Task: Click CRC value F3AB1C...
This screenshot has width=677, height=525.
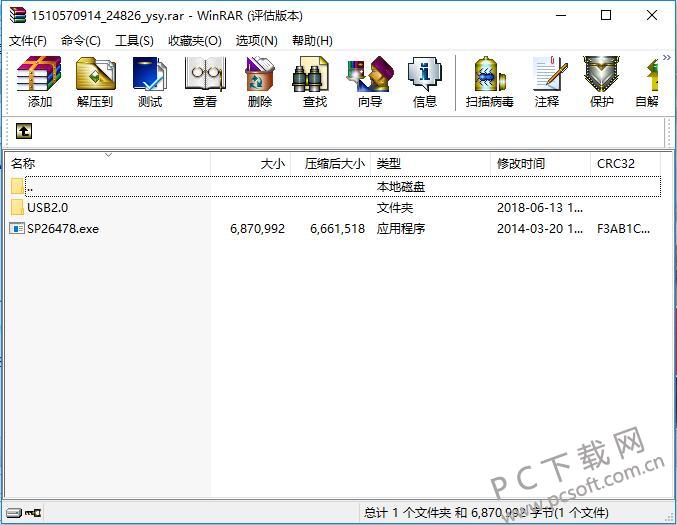Action: 623,228
